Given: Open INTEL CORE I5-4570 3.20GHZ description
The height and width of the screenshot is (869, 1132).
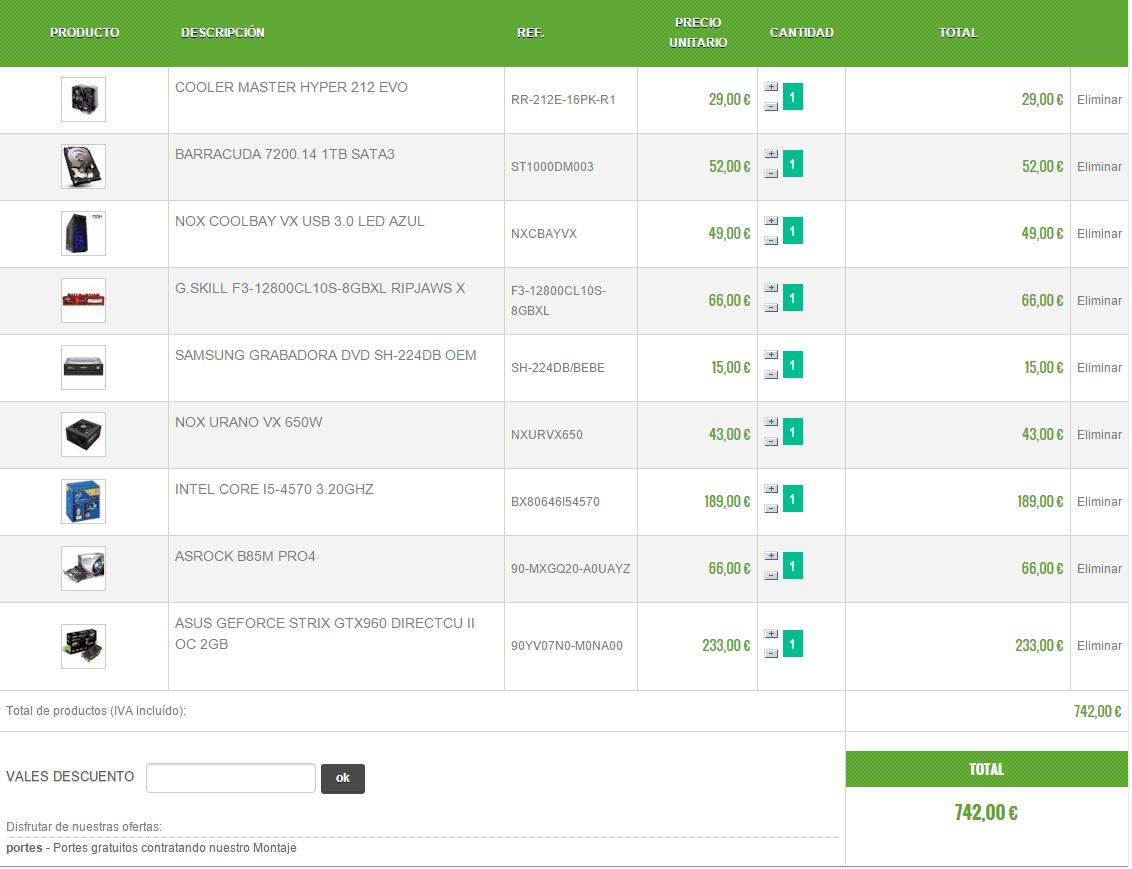Looking at the screenshot, I should tap(274, 489).
